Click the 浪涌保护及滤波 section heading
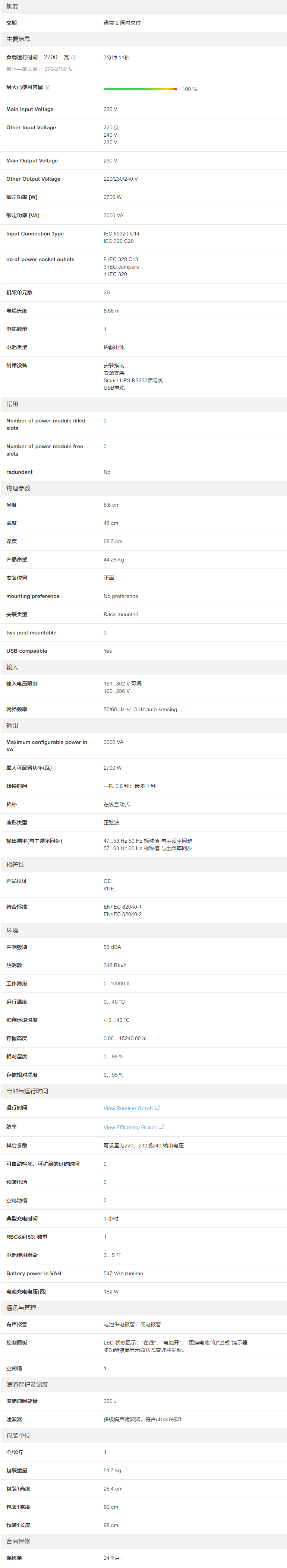This screenshot has width=287, height=1568. [x=27, y=1384]
